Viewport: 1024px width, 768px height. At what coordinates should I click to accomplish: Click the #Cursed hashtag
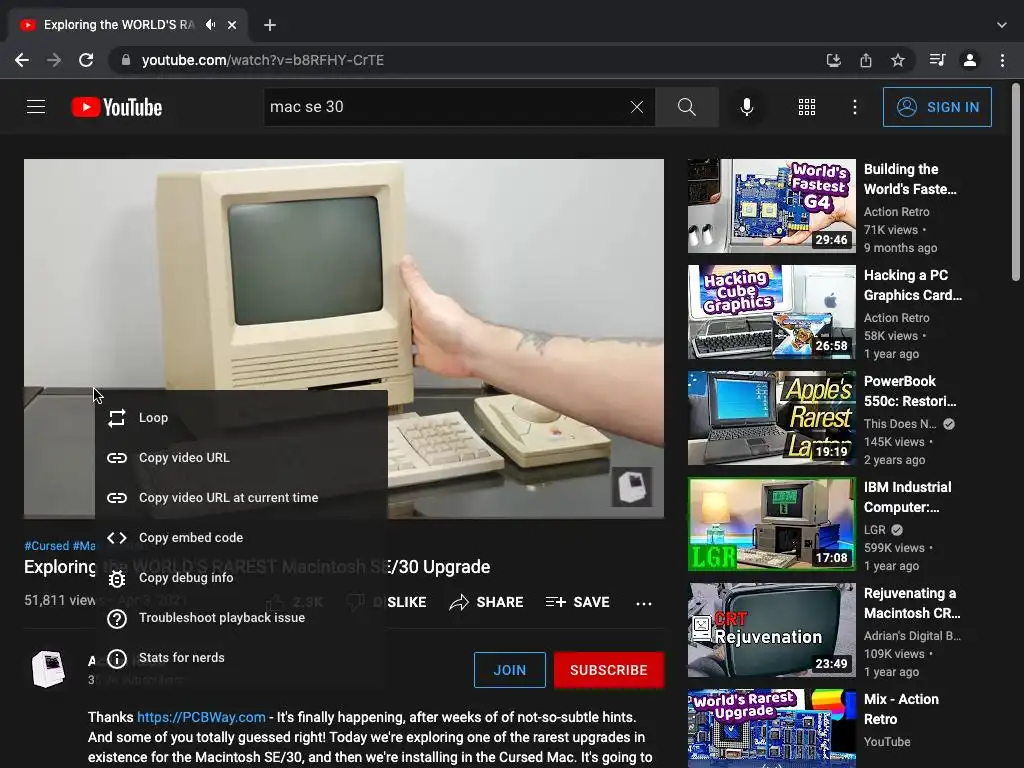46,545
